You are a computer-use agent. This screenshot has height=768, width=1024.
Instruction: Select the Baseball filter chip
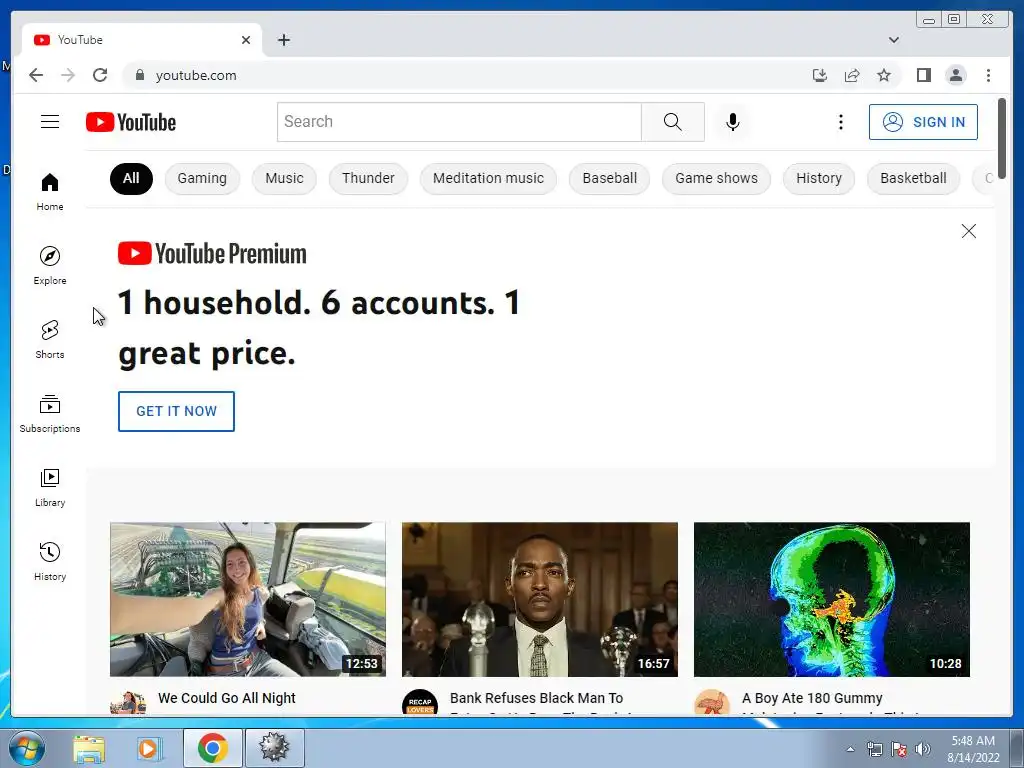[x=609, y=178]
